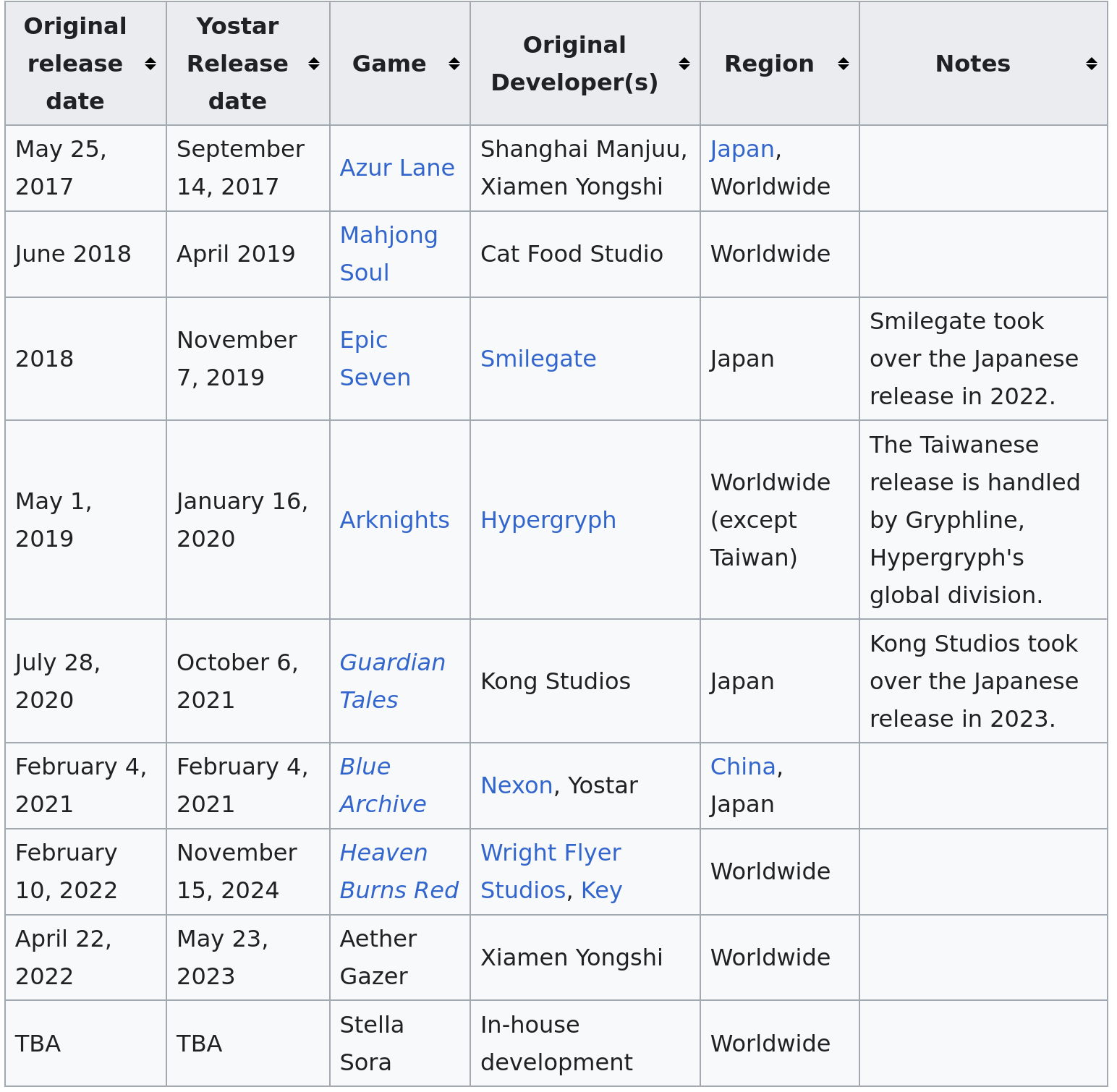Click the Region column header text

pos(769,64)
